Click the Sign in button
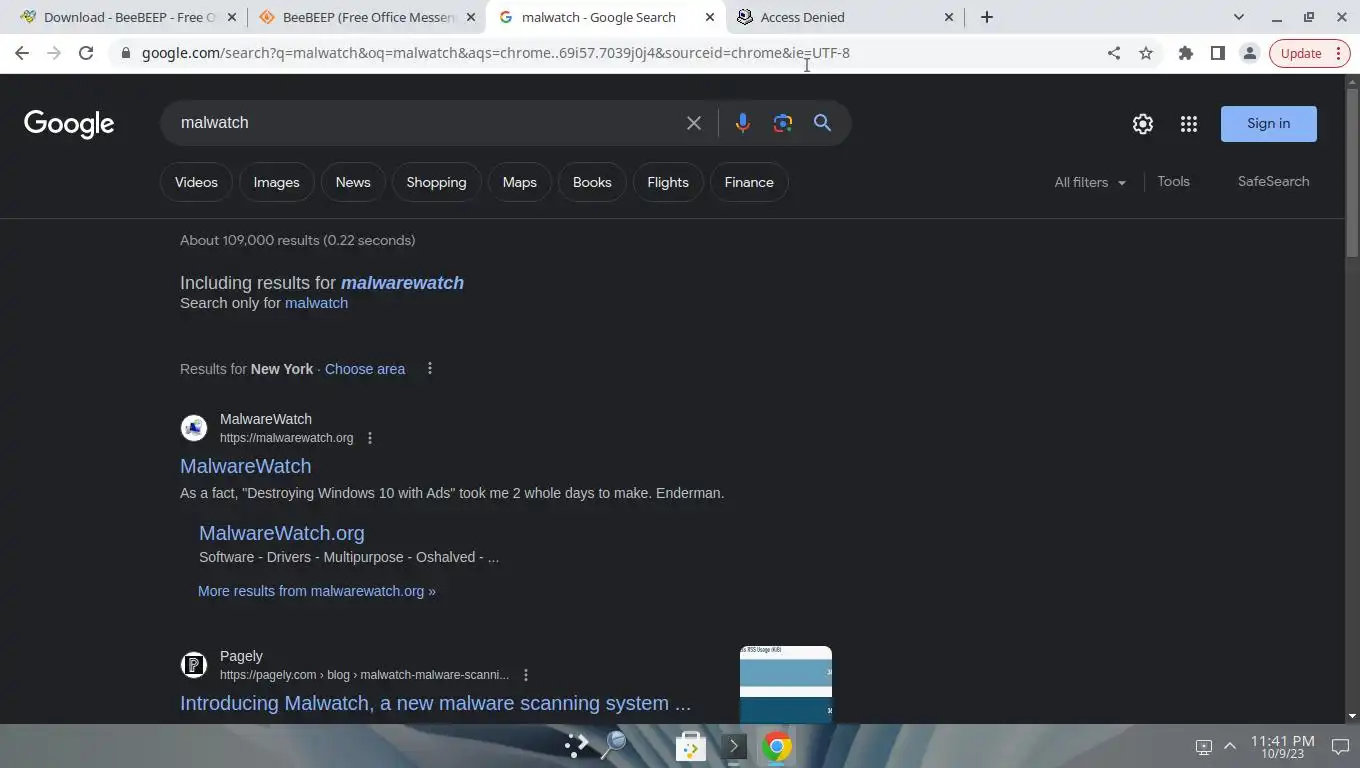This screenshot has width=1360, height=768. (1269, 124)
